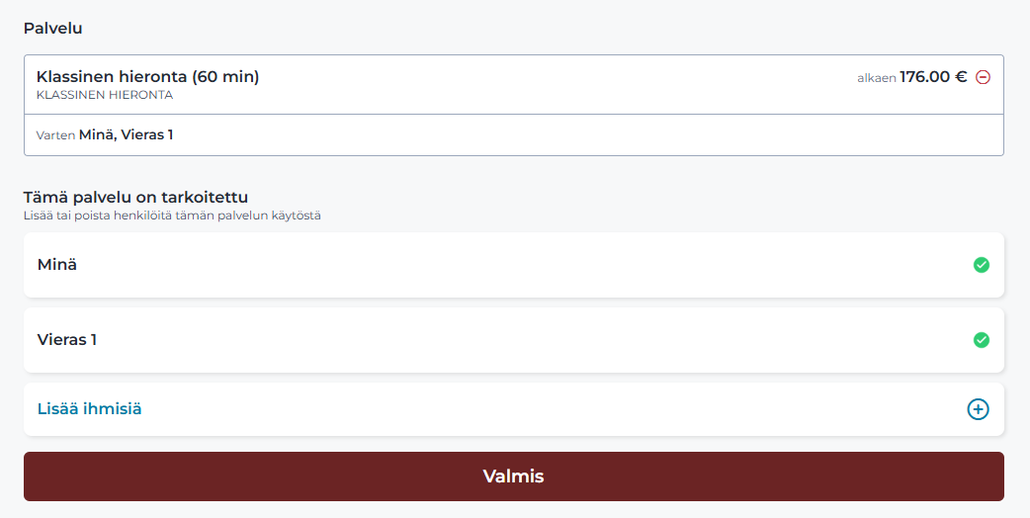
Task: Open the Lisää ihmisiä link text
Action: [x=89, y=408]
